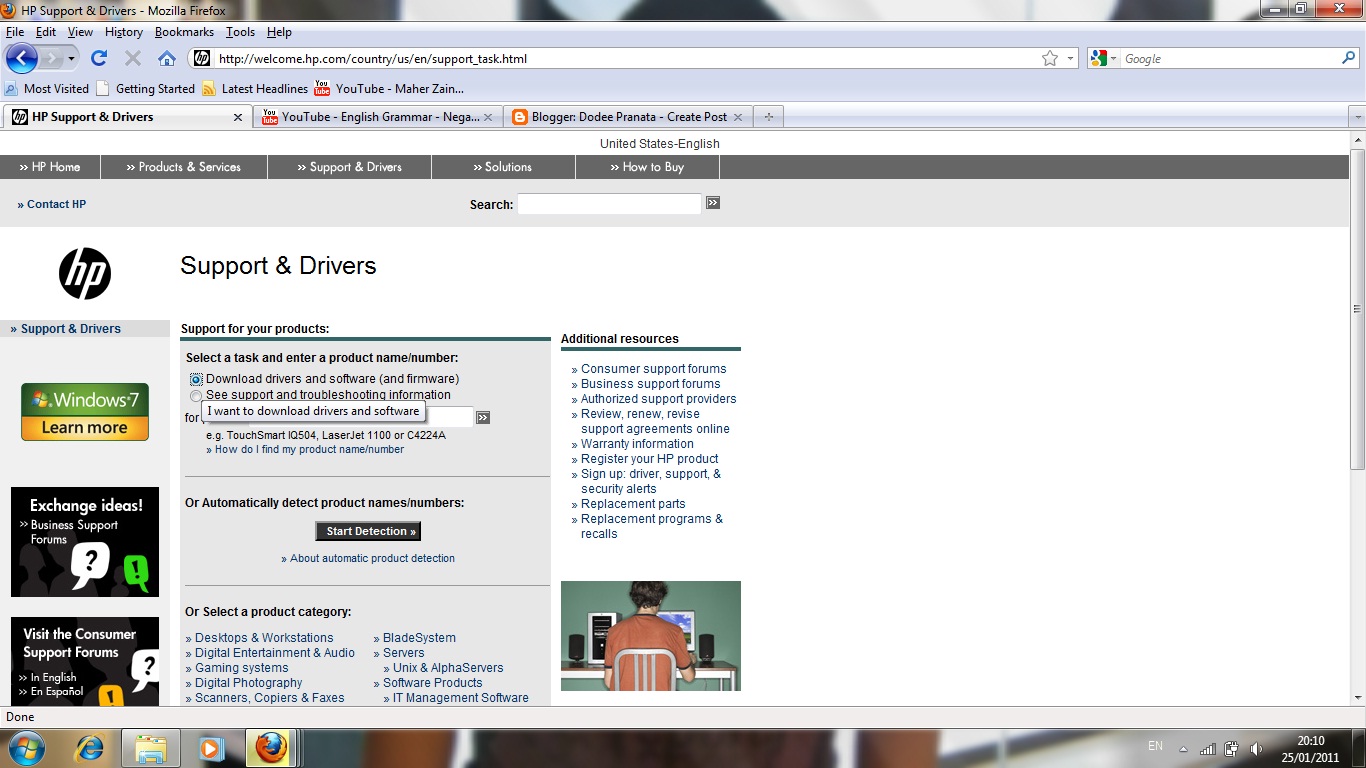This screenshot has width=1366, height=768.
Task: Switch to the Blogger Create Post tab
Action: [627, 117]
